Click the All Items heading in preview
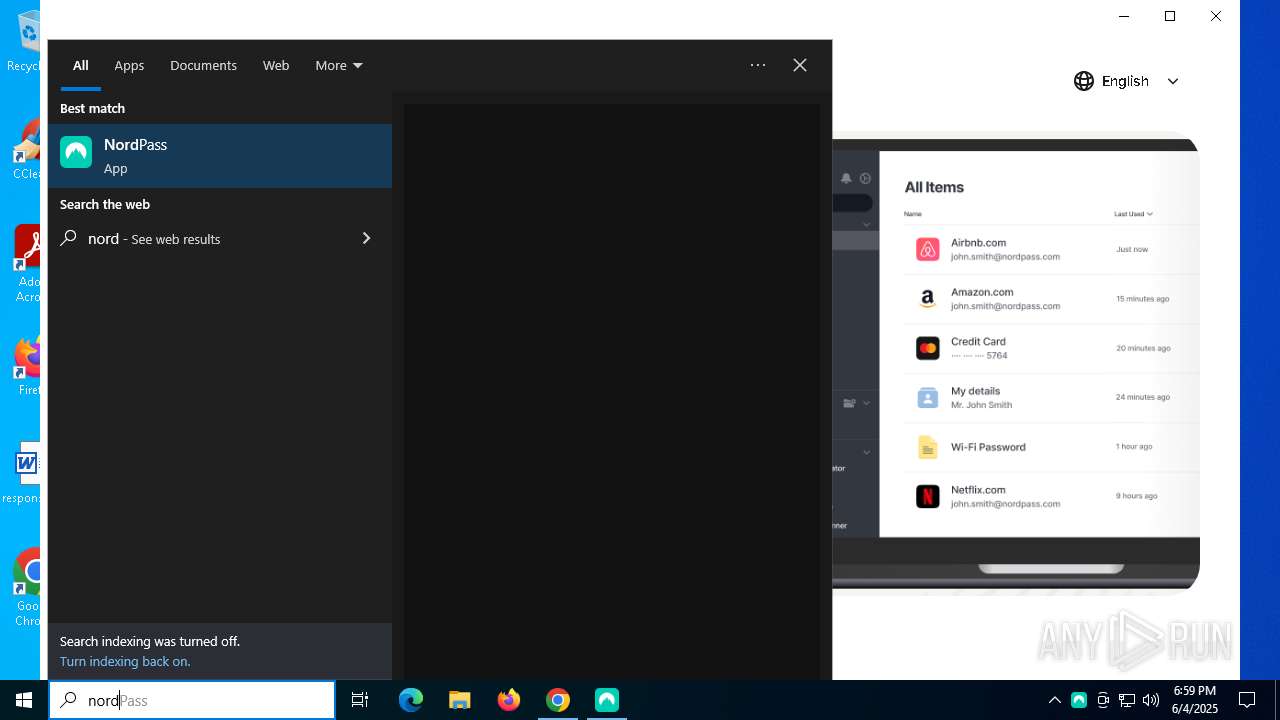The height and width of the screenshot is (720, 1280). tap(934, 187)
